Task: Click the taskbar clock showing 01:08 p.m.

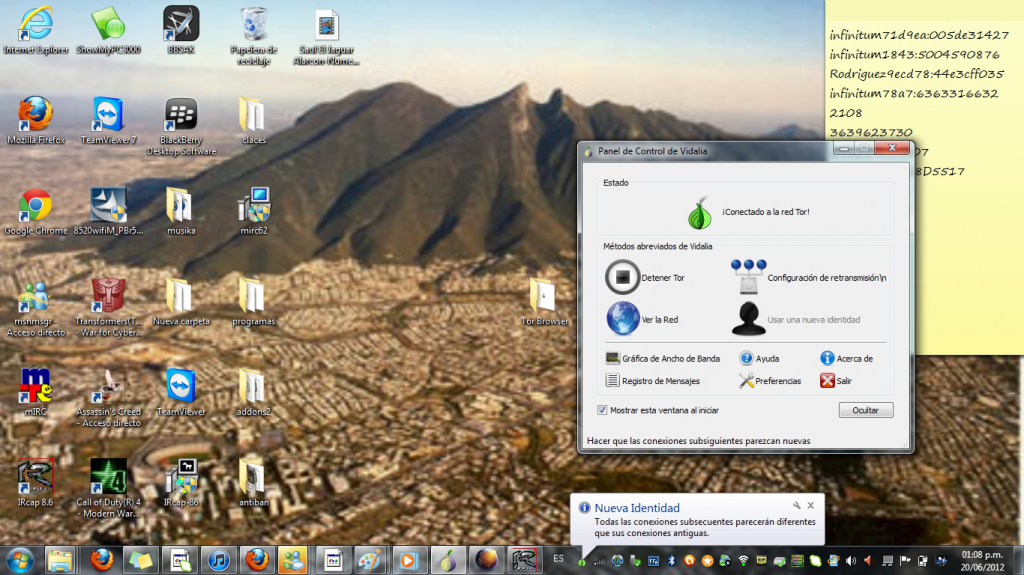Action: [x=981, y=559]
